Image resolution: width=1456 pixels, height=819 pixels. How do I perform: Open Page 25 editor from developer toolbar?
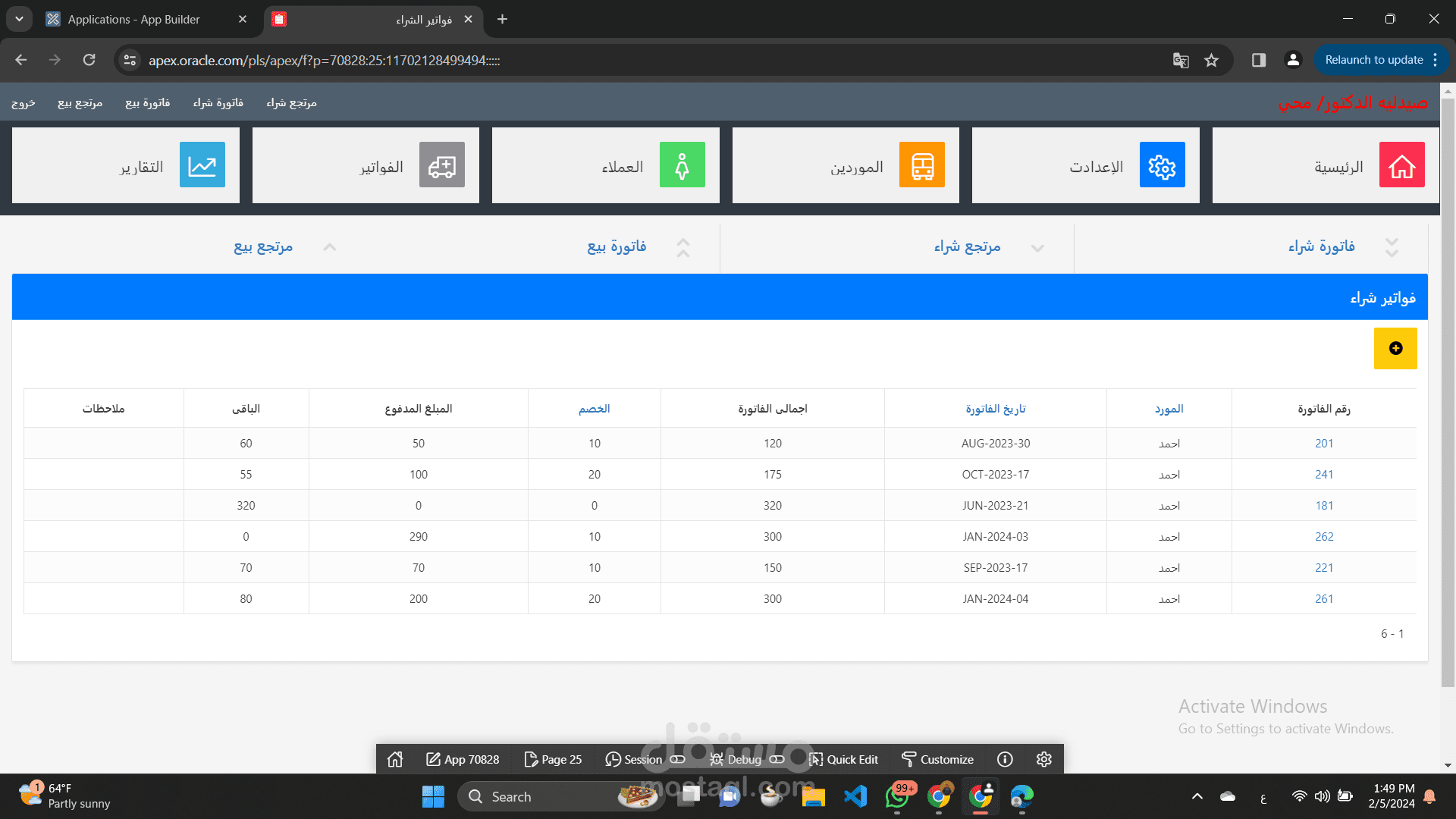click(x=553, y=759)
